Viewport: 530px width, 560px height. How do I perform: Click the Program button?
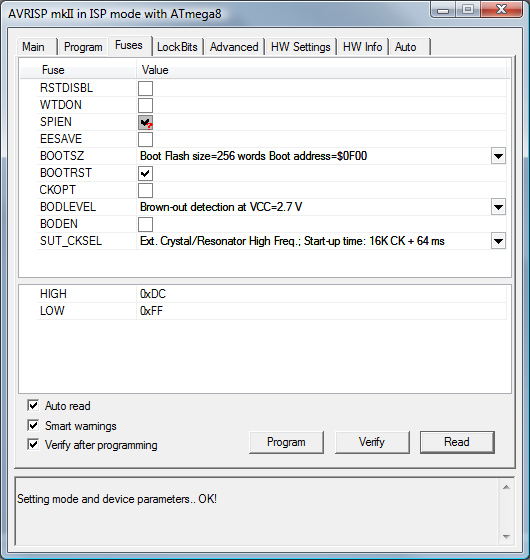click(286, 442)
